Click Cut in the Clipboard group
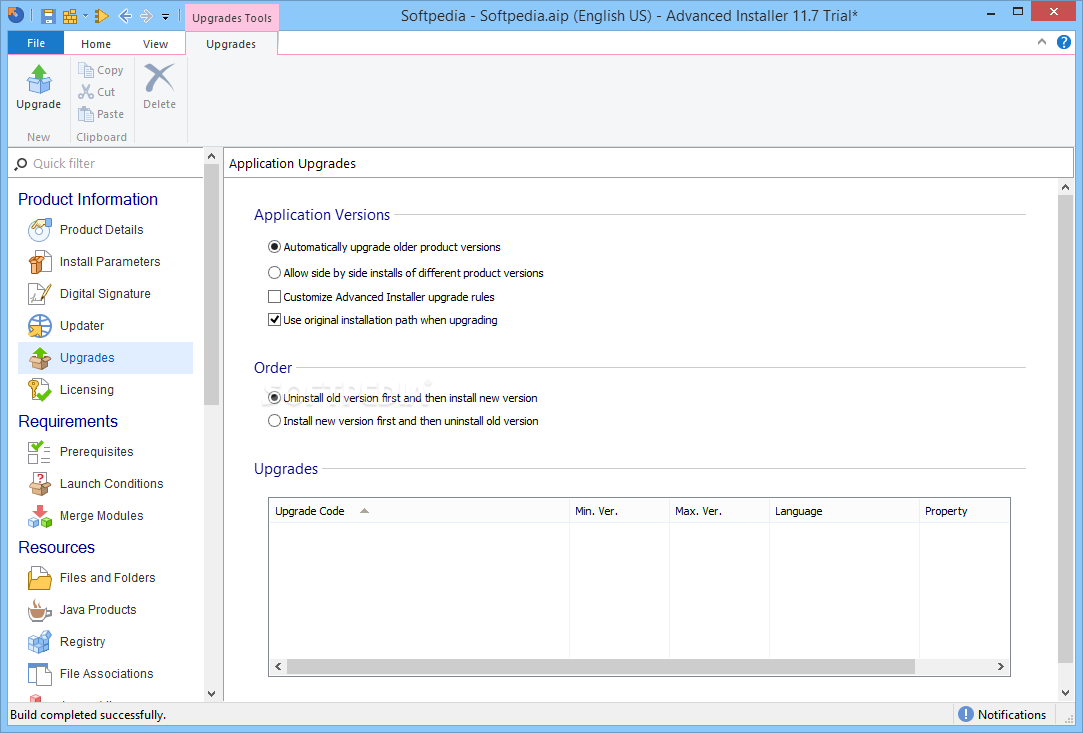The height and width of the screenshot is (733, 1083). [97, 92]
